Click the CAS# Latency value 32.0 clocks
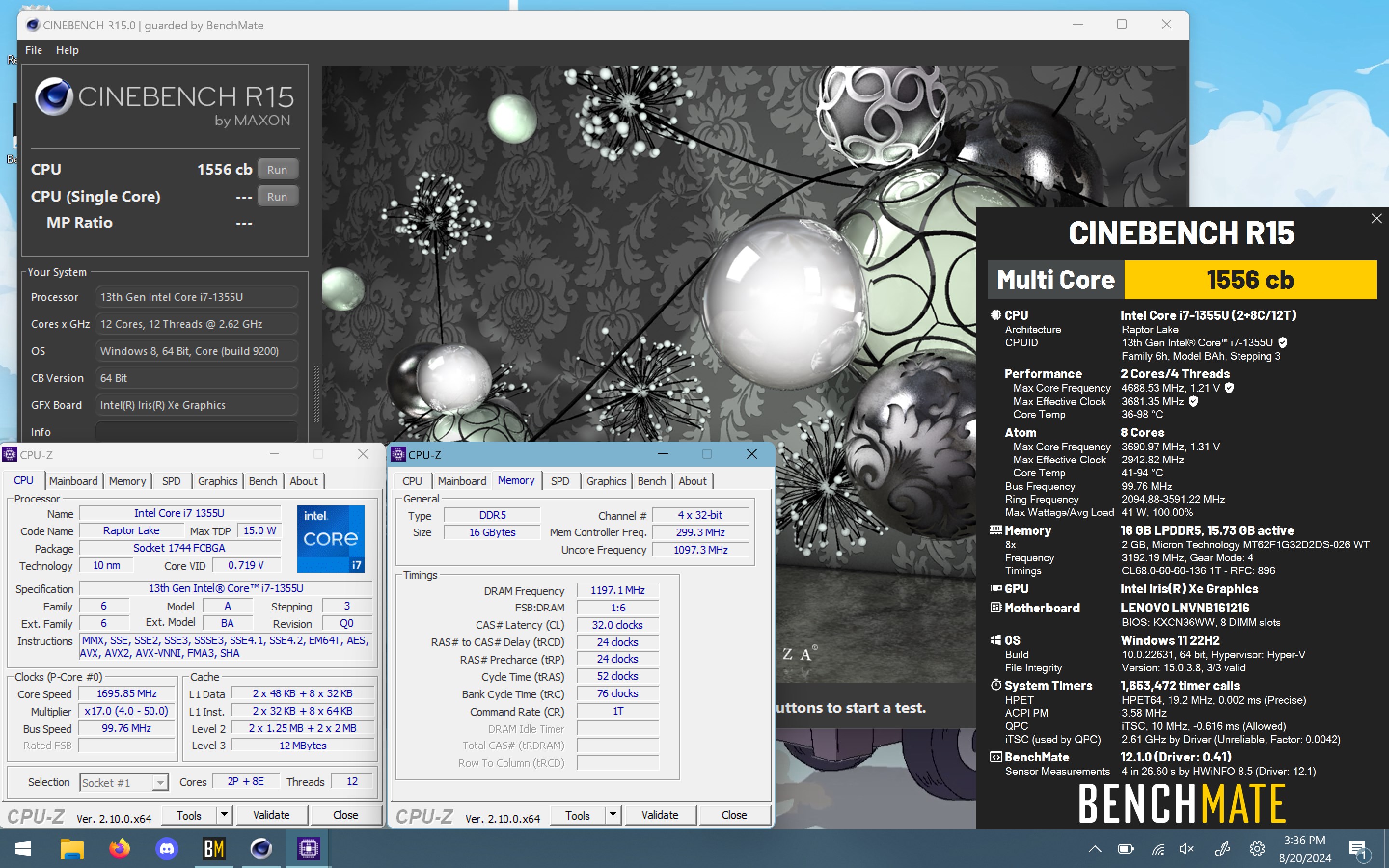The width and height of the screenshot is (1389, 868). click(618, 624)
